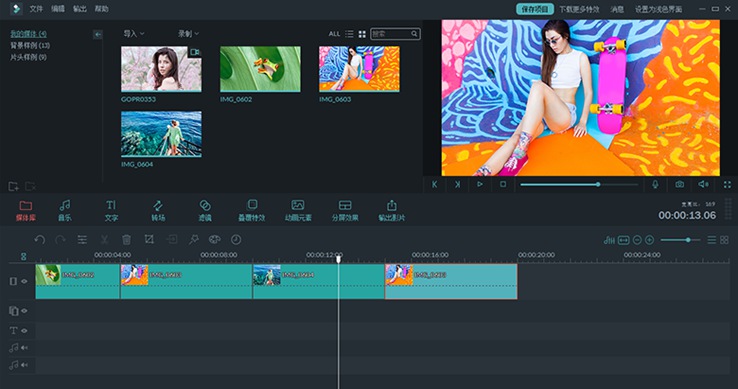Mute the first audio track
738x389 pixels.
tap(24, 348)
